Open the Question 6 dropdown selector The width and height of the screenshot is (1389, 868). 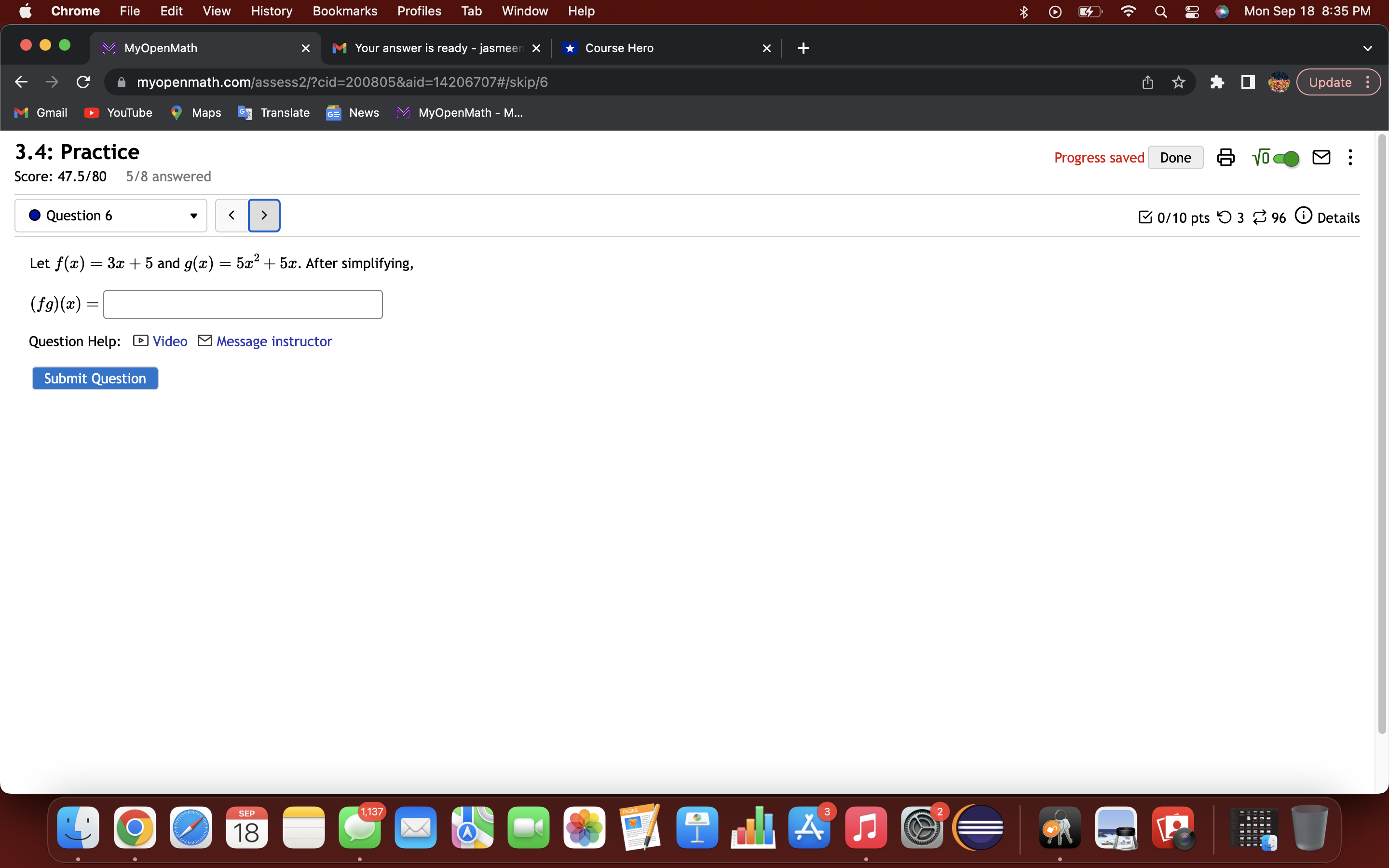point(193,216)
